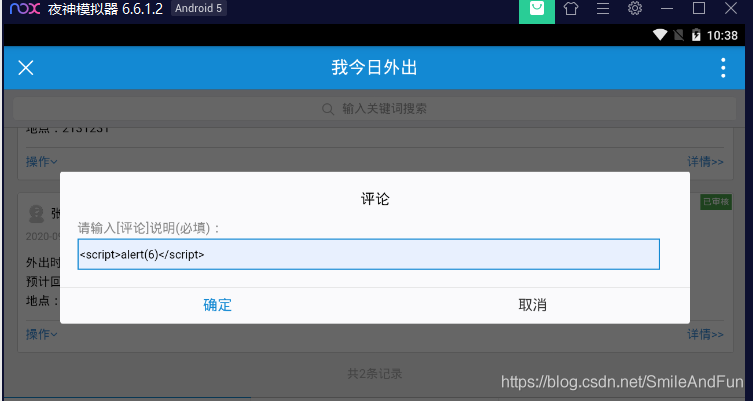Open the three-dot overflow menu
Viewport: 753px width, 401px height.
tap(723, 68)
